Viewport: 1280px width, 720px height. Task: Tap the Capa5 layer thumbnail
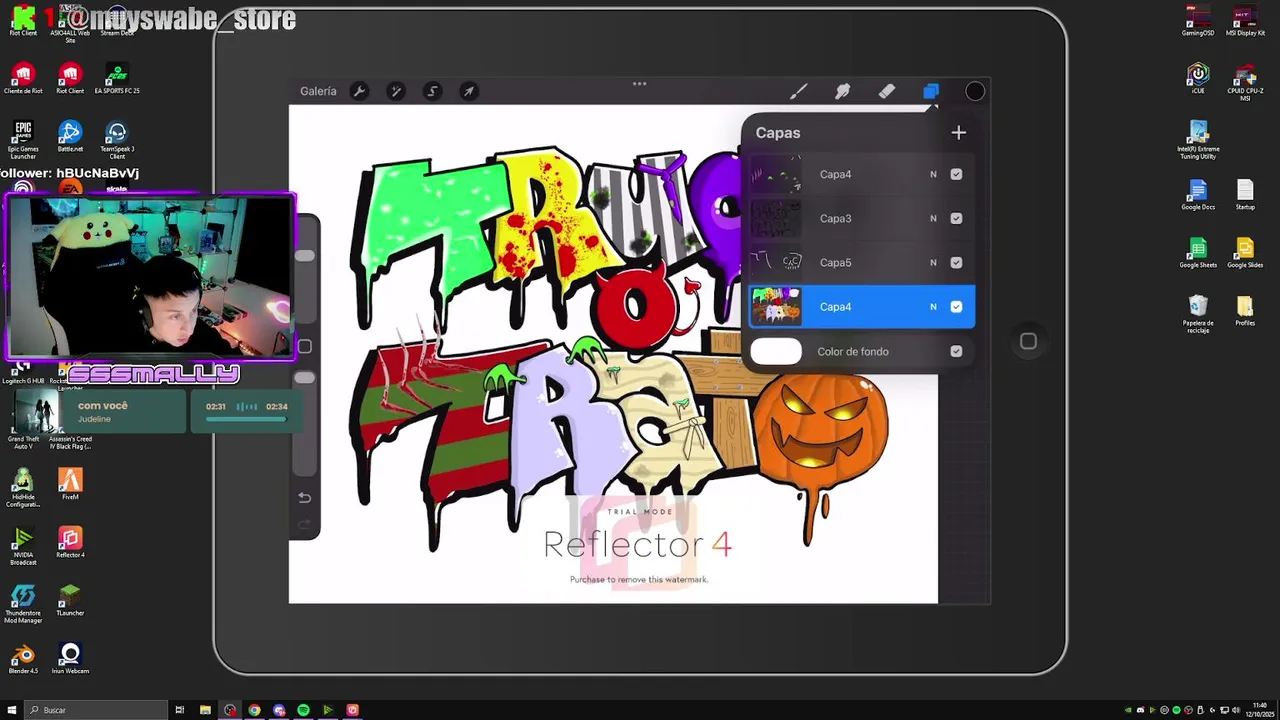(776, 262)
